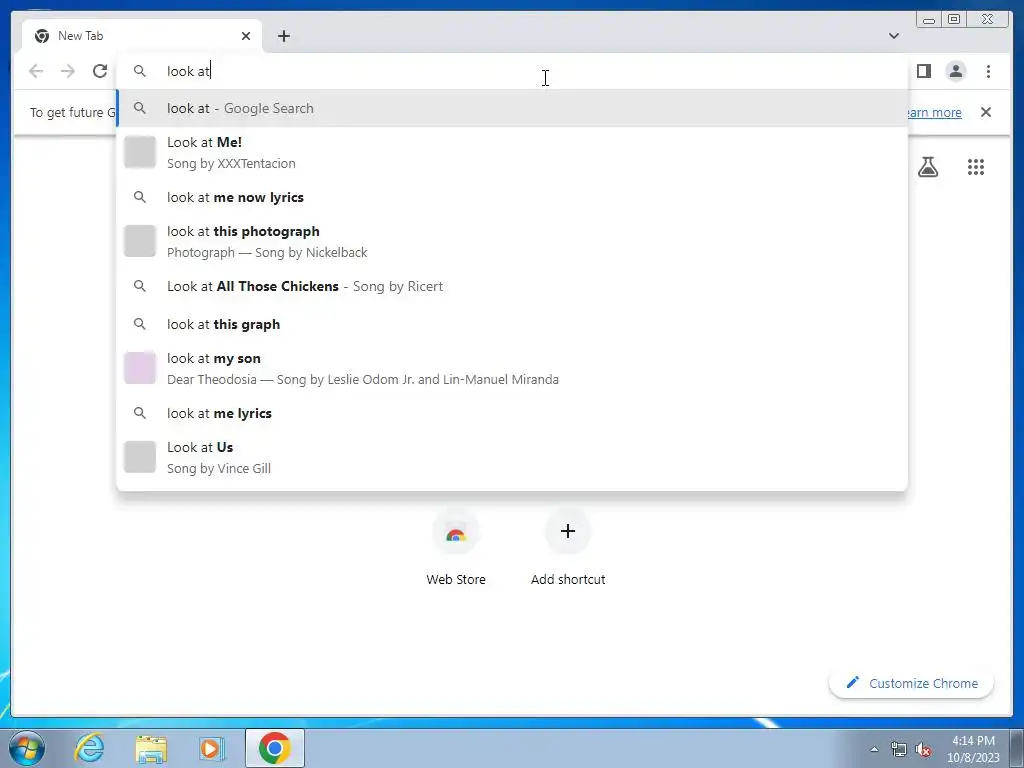Close the New Tab tab
Viewport: 1024px width, 768px height.
pos(246,36)
